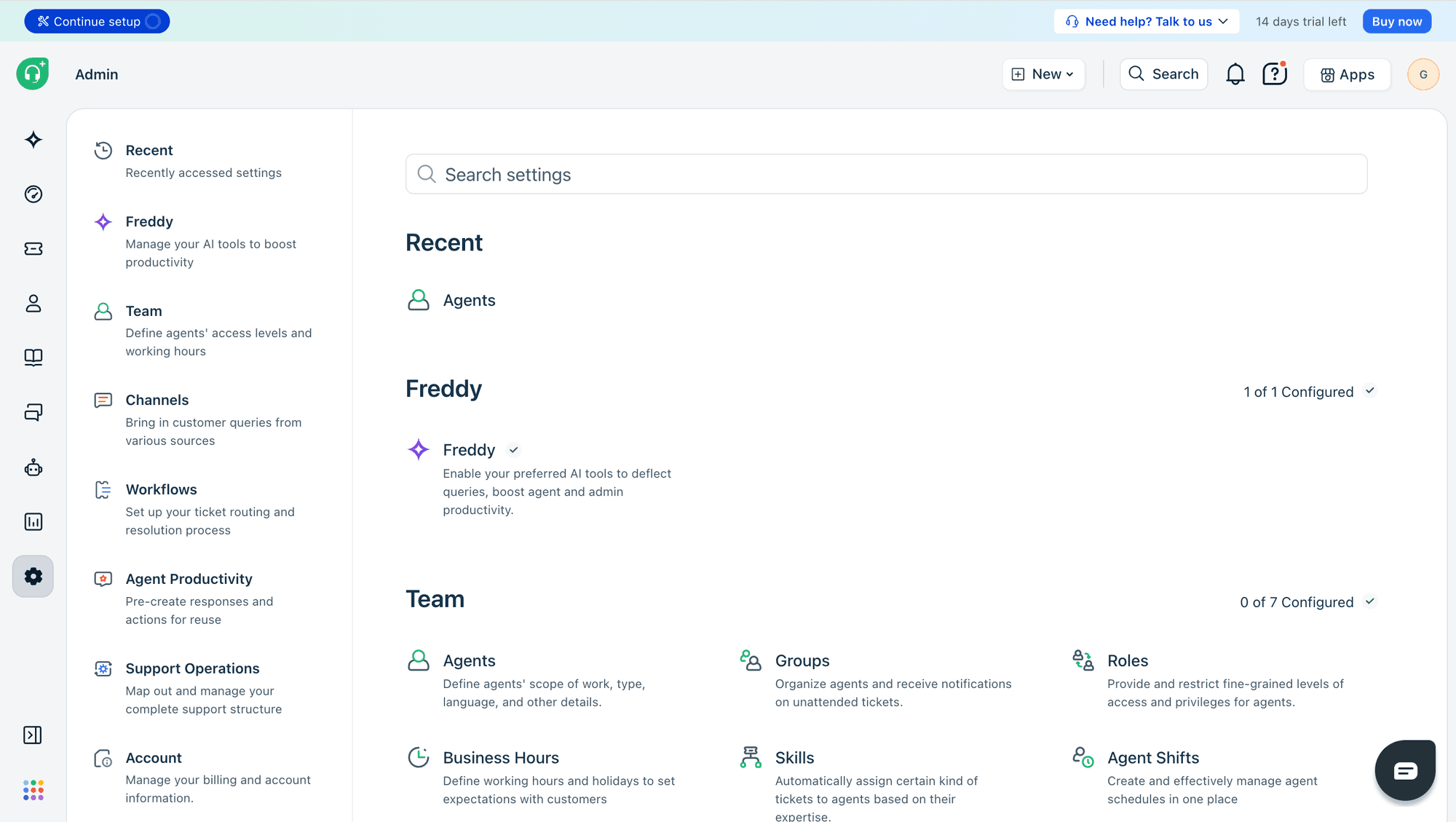Open the Freddy link in Freddy section
Image resolution: width=1456 pixels, height=822 pixels.
(x=469, y=450)
